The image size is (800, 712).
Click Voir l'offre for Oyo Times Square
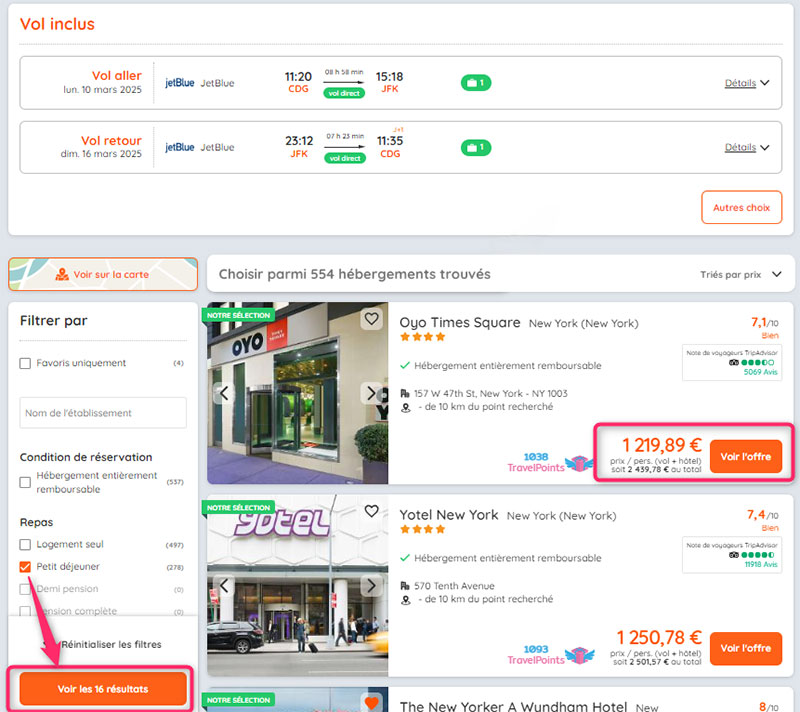click(x=745, y=456)
